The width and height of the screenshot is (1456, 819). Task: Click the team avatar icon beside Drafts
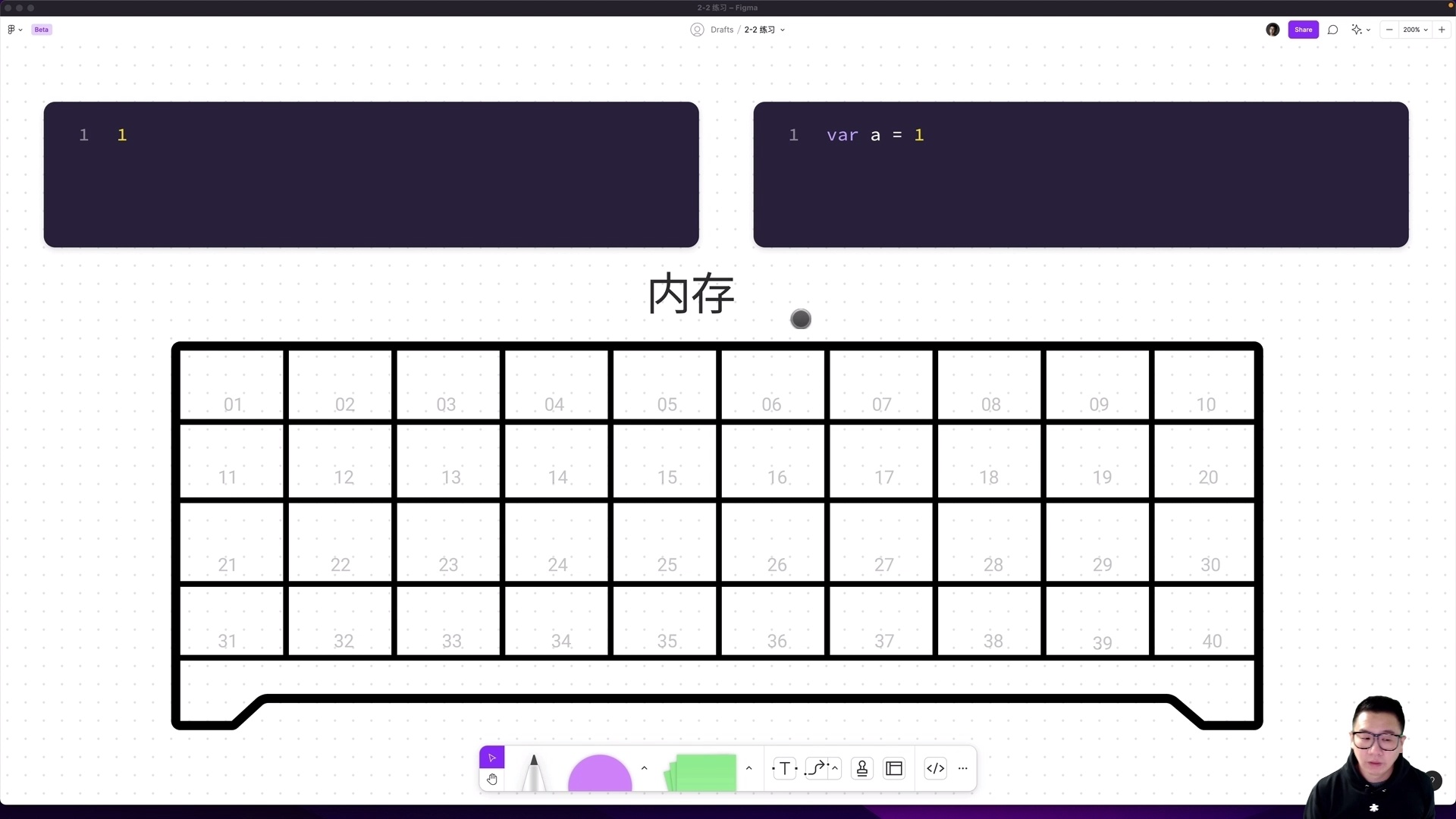[697, 30]
